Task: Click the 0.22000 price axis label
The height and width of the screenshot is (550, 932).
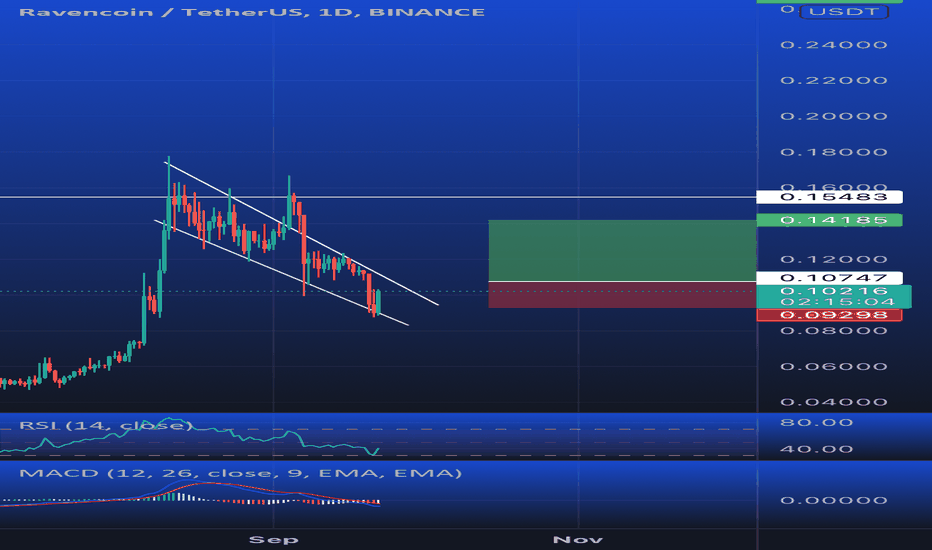Action: 834,80
